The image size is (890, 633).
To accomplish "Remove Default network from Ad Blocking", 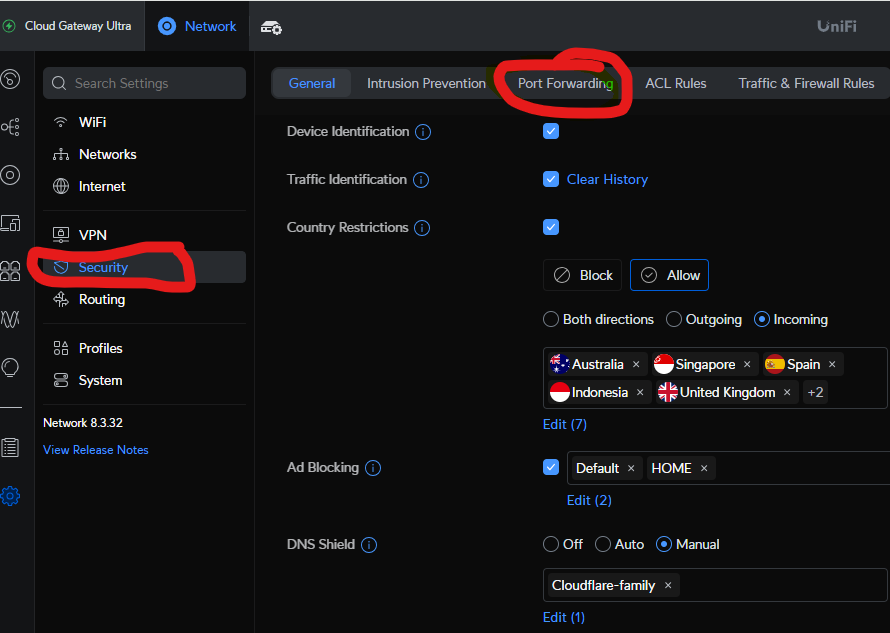I will [x=631, y=468].
